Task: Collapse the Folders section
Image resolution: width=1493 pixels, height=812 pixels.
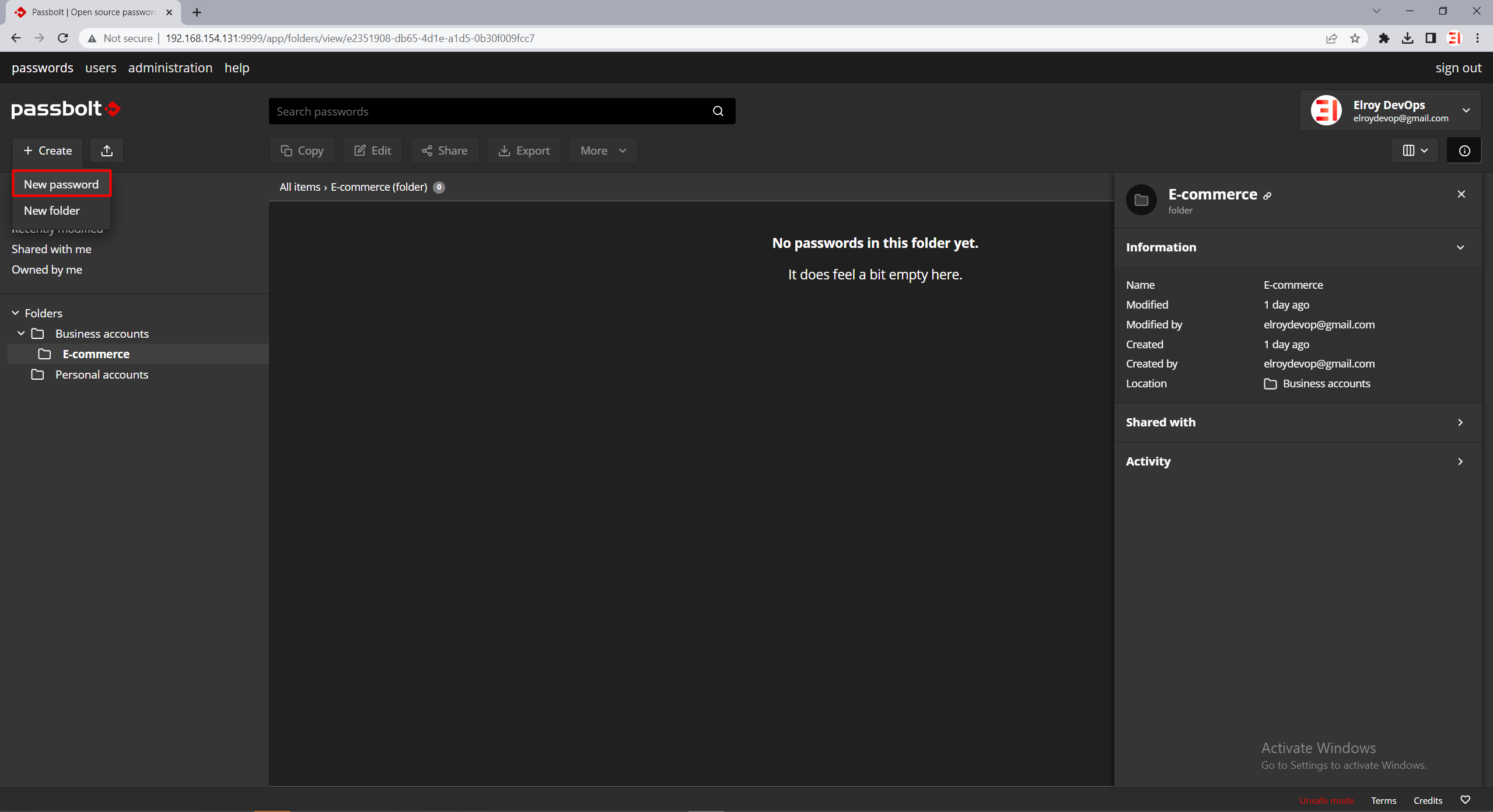Action: (16, 313)
